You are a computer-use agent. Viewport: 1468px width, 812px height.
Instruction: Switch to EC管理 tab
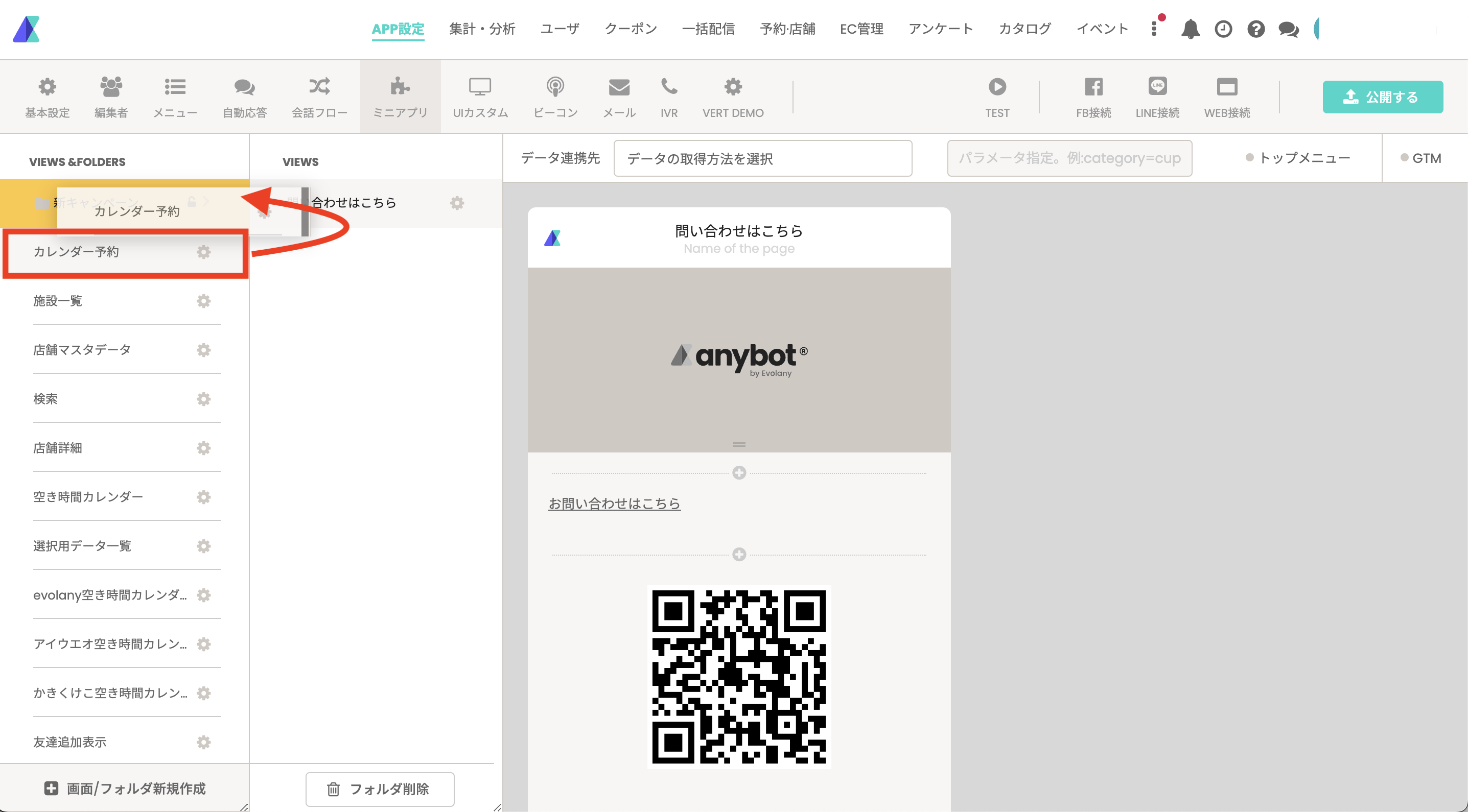[x=861, y=29]
